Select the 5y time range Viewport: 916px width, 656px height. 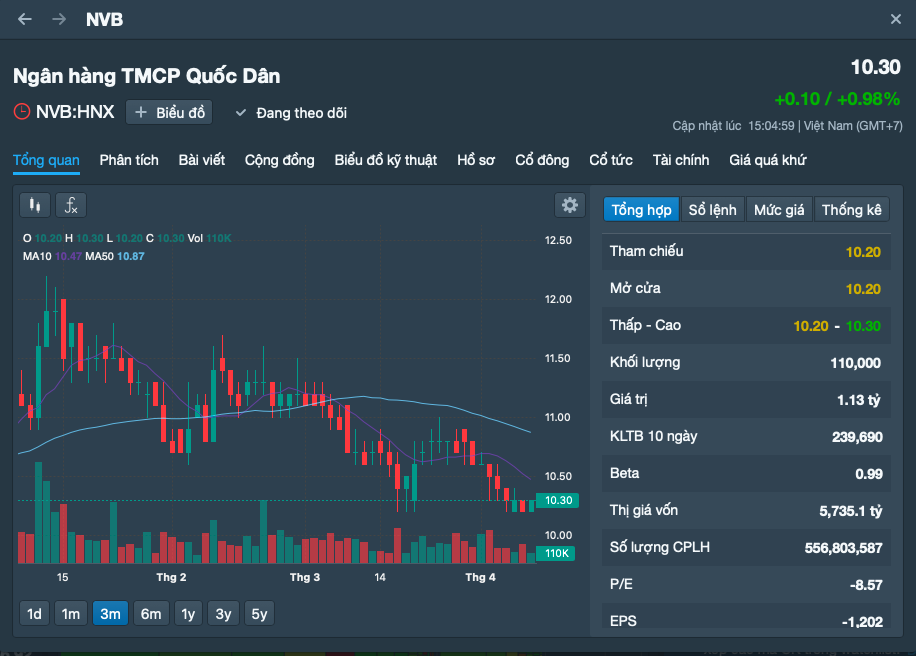pos(259,614)
